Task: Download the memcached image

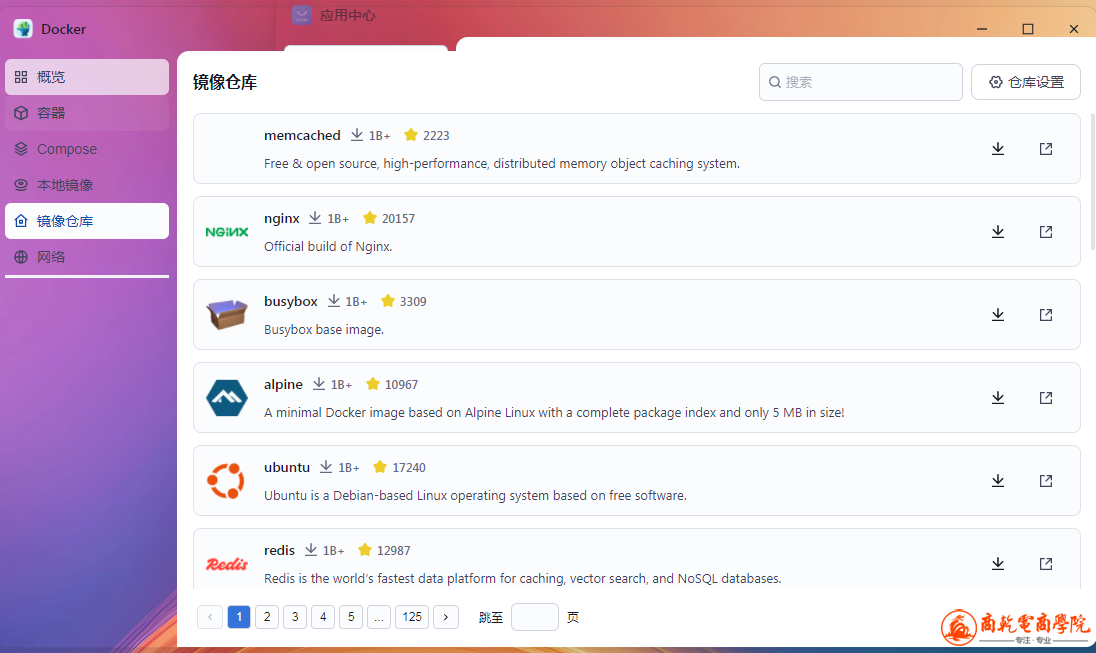Action: pos(997,149)
